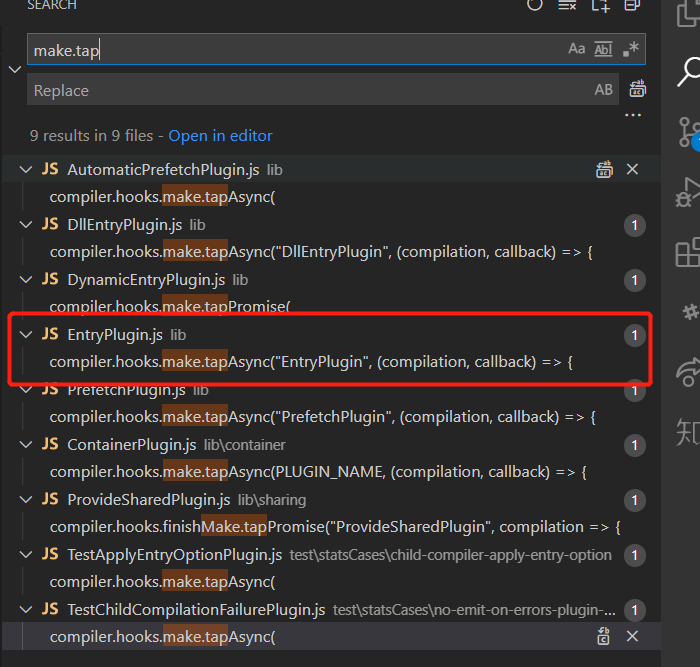700x667 pixels.
Task: Open a new search editor
Action: (x=600, y=5)
